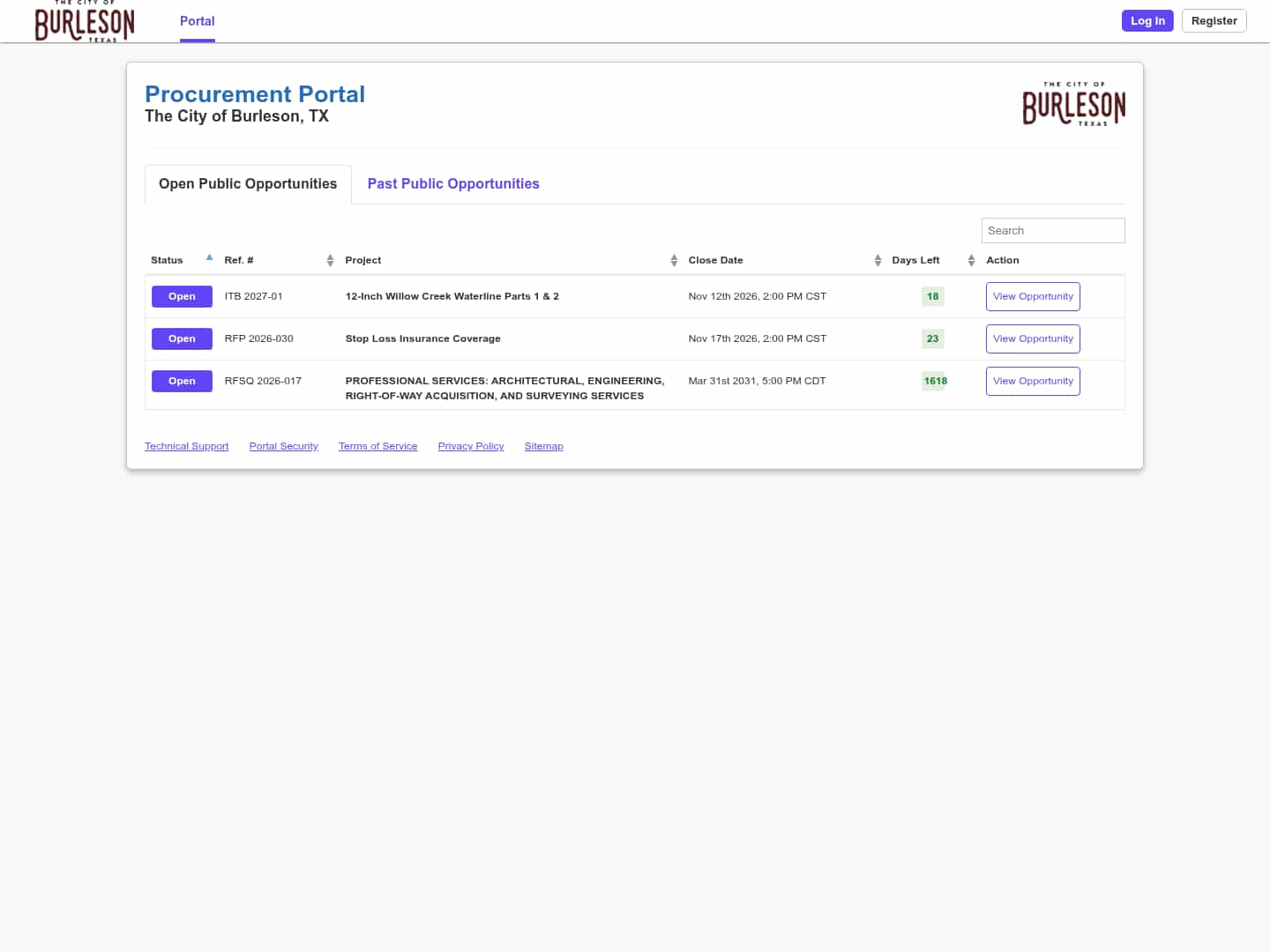The width and height of the screenshot is (1270, 952).
Task: Click the Log In button
Action: pos(1147,21)
